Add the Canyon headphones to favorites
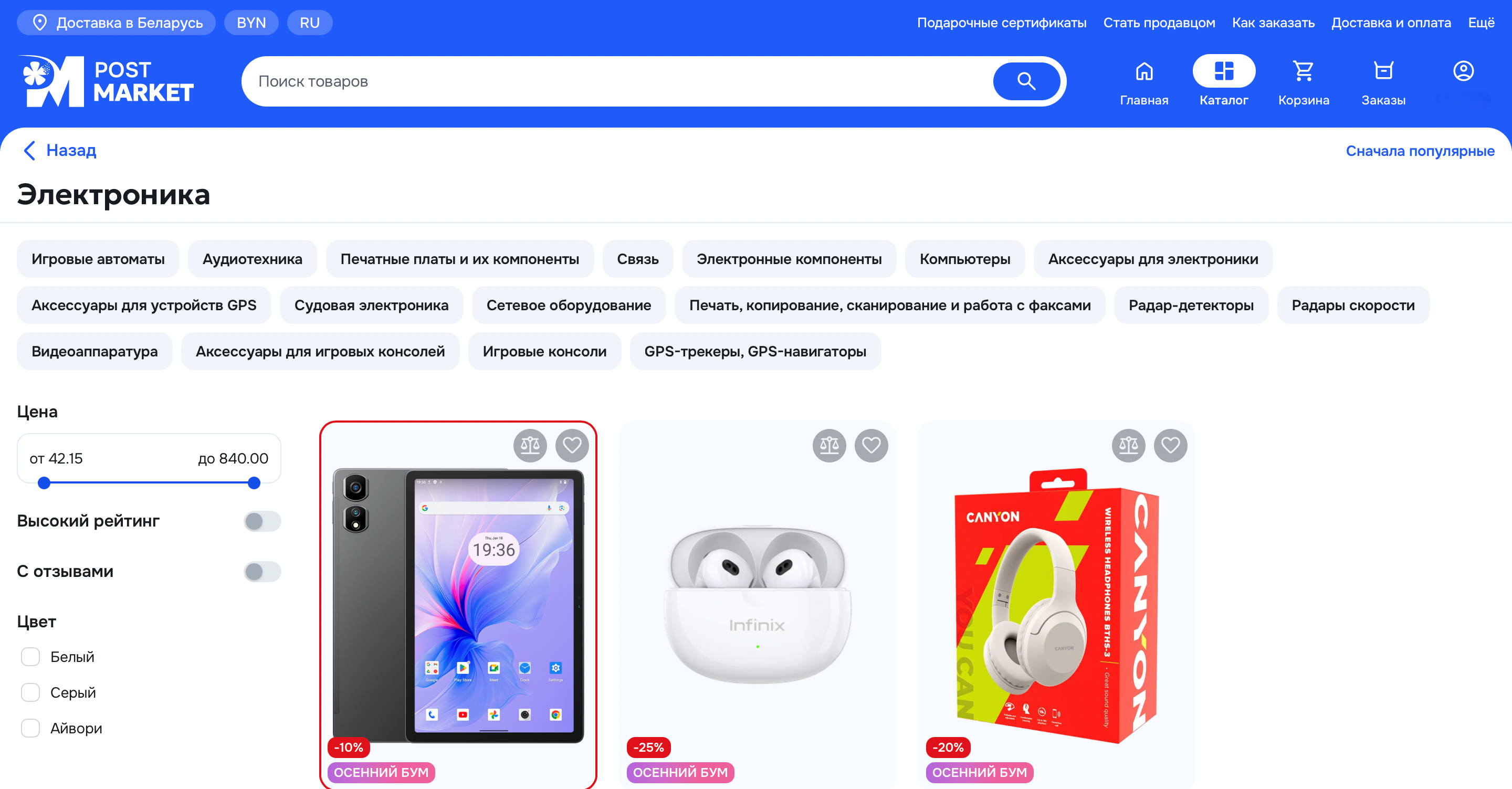 [x=1170, y=446]
